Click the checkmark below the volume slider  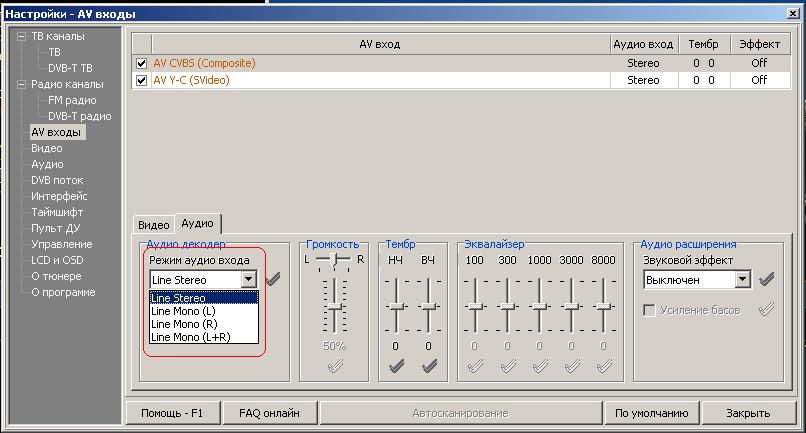[x=334, y=366]
